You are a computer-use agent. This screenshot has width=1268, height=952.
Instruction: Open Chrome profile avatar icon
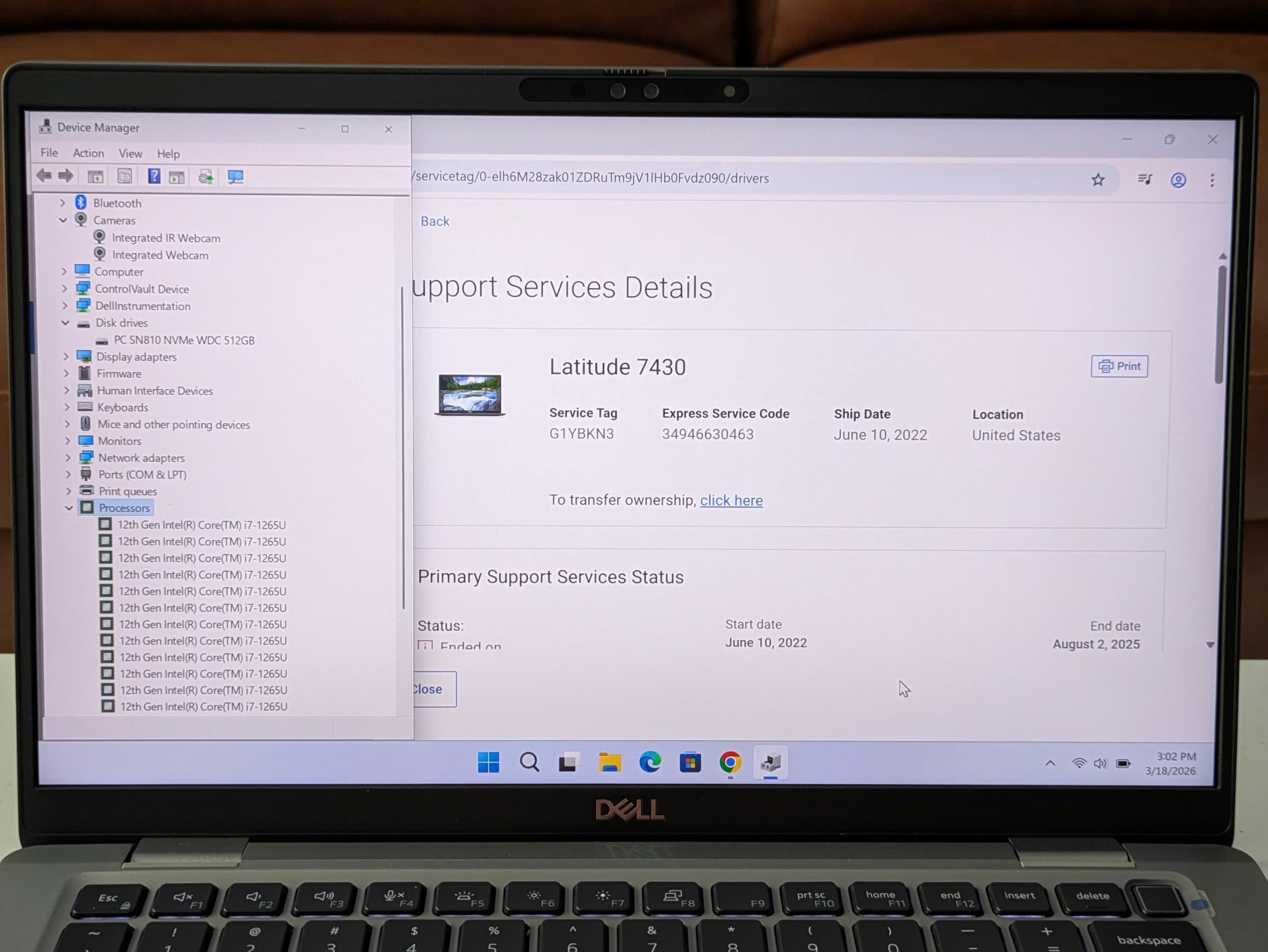tap(1178, 180)
